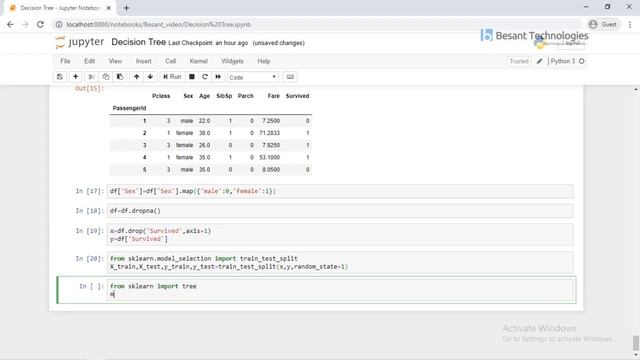Open the Edit menu
640x360 pixels.
click(x=89, y=61)
